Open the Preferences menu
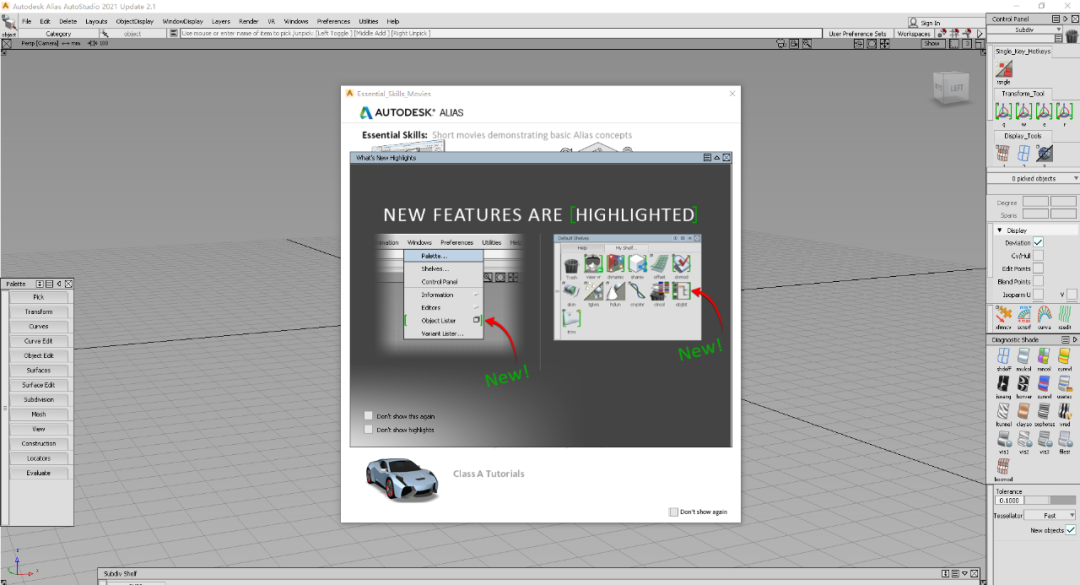The image size is (1080, 585). click(333, 21)
